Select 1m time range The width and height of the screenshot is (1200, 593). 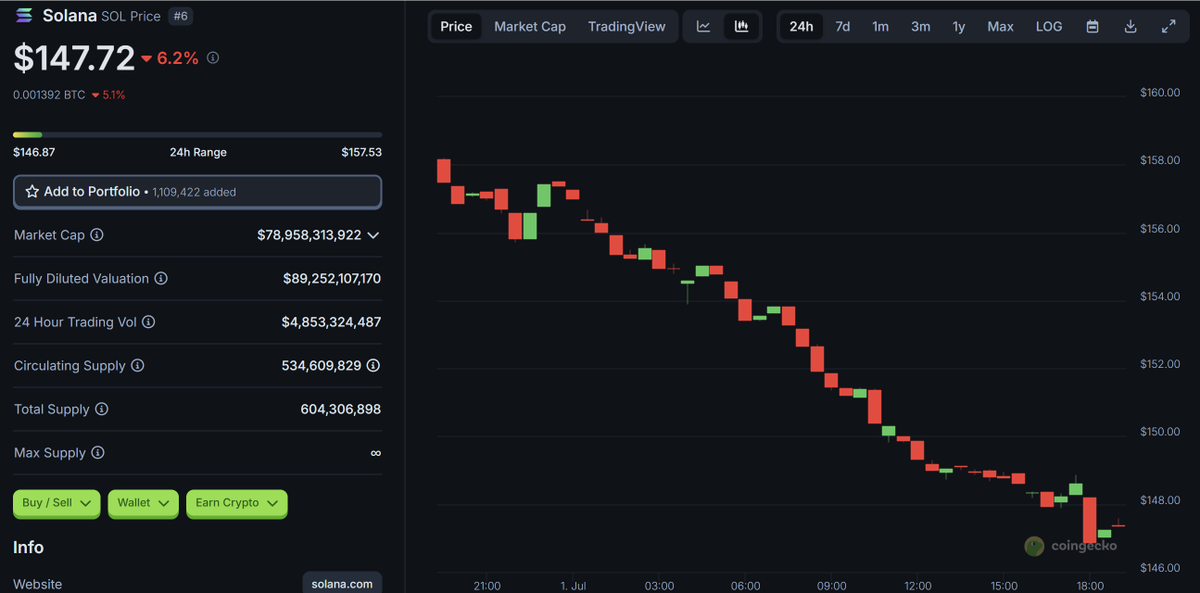click(880, 27)
